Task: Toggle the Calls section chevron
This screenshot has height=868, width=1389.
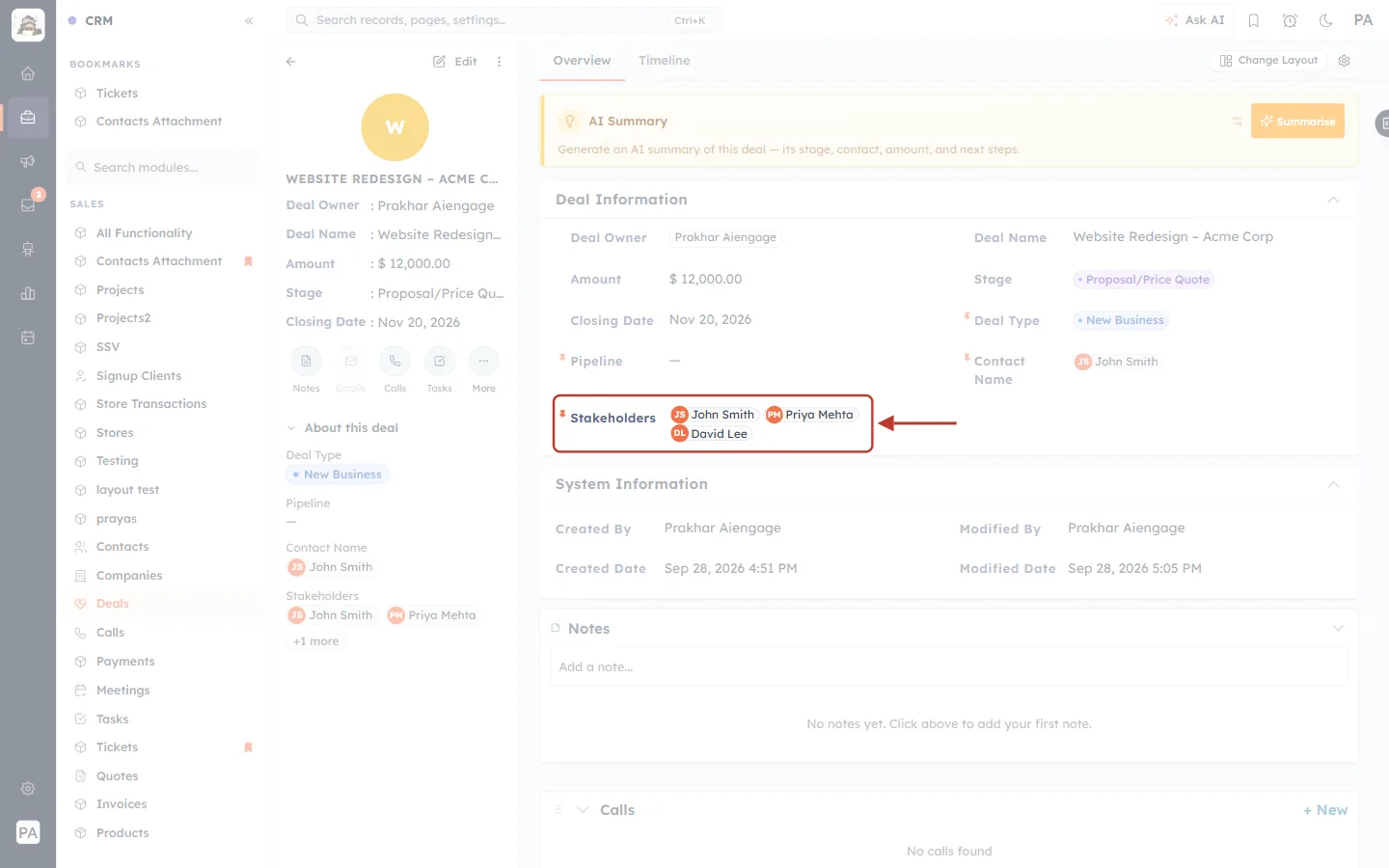Action: click(583, 810)
